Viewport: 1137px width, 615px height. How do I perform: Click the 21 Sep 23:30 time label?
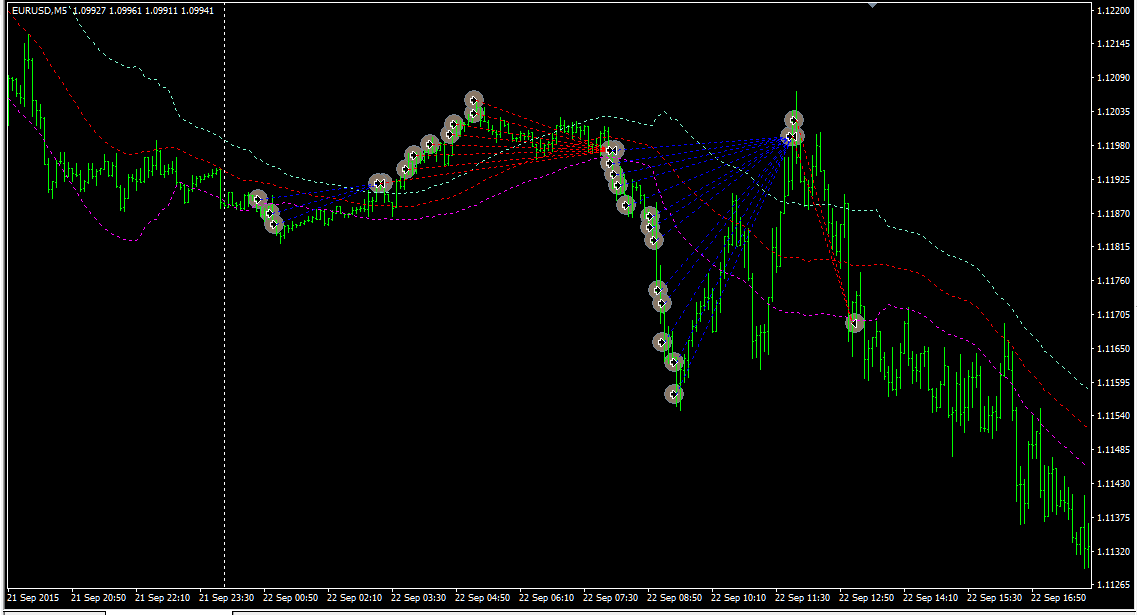click(226, 598)
